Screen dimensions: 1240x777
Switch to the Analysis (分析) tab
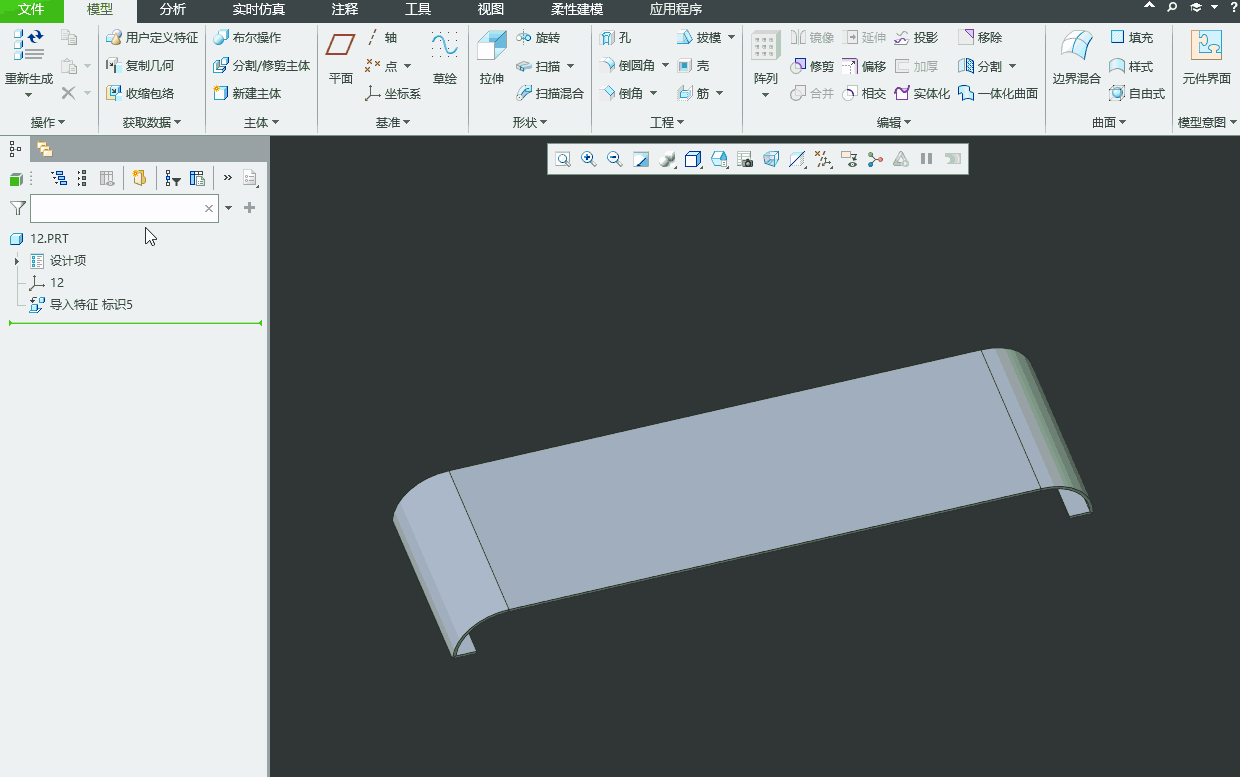[173, 10]
